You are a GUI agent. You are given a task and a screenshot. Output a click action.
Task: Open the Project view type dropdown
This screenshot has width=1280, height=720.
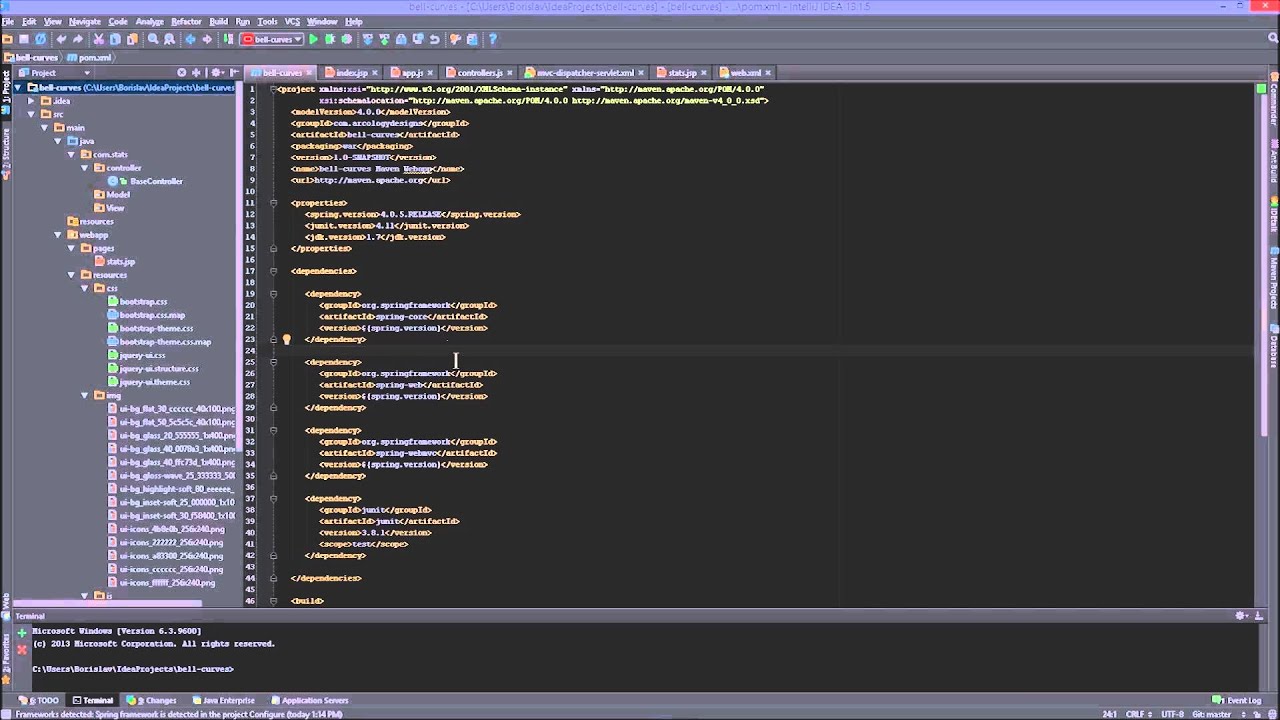[87, 72]
